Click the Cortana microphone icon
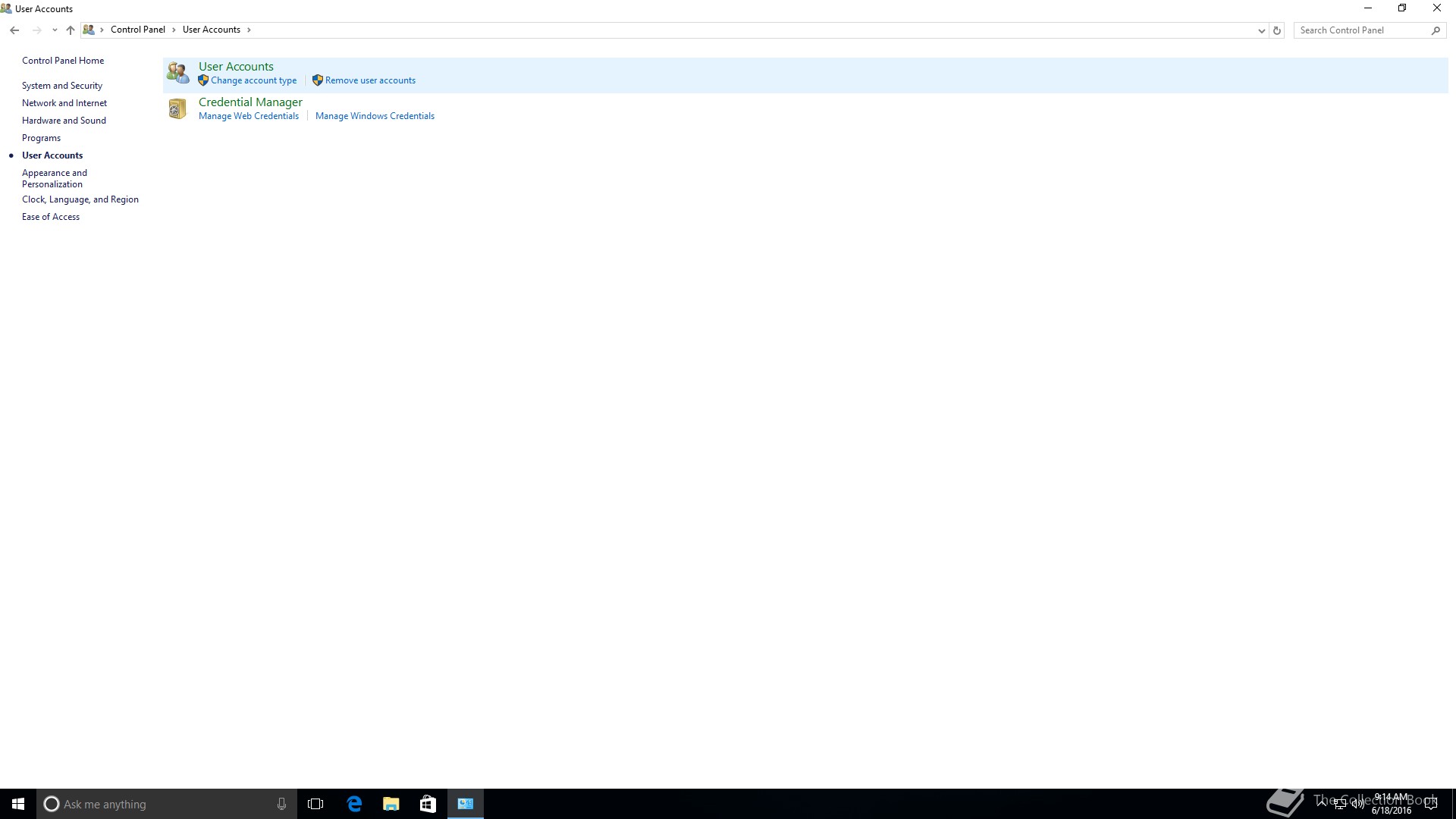The width and height of the screenshot is (1456, 819). pos(281,804)
